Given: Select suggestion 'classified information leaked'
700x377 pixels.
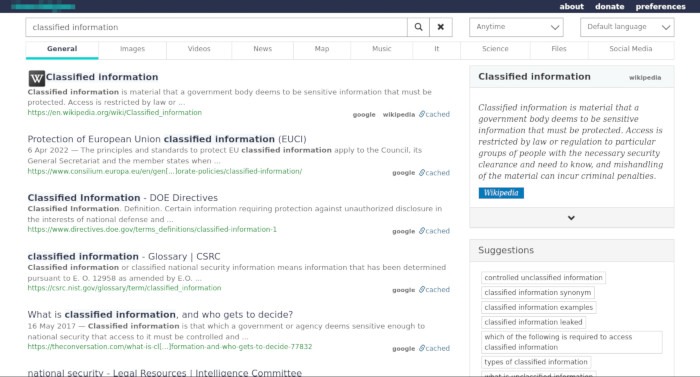Looking at the screenshot, I should click(533, 322).
